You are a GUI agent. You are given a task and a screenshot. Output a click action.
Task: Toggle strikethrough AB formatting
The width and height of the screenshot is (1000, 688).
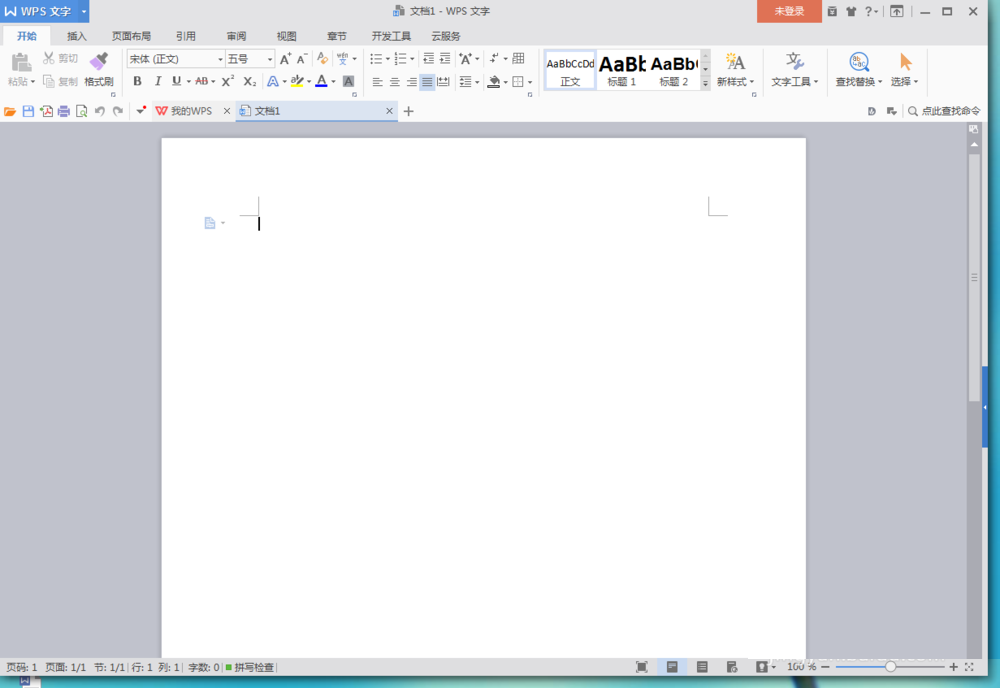(x=202, y=81)
